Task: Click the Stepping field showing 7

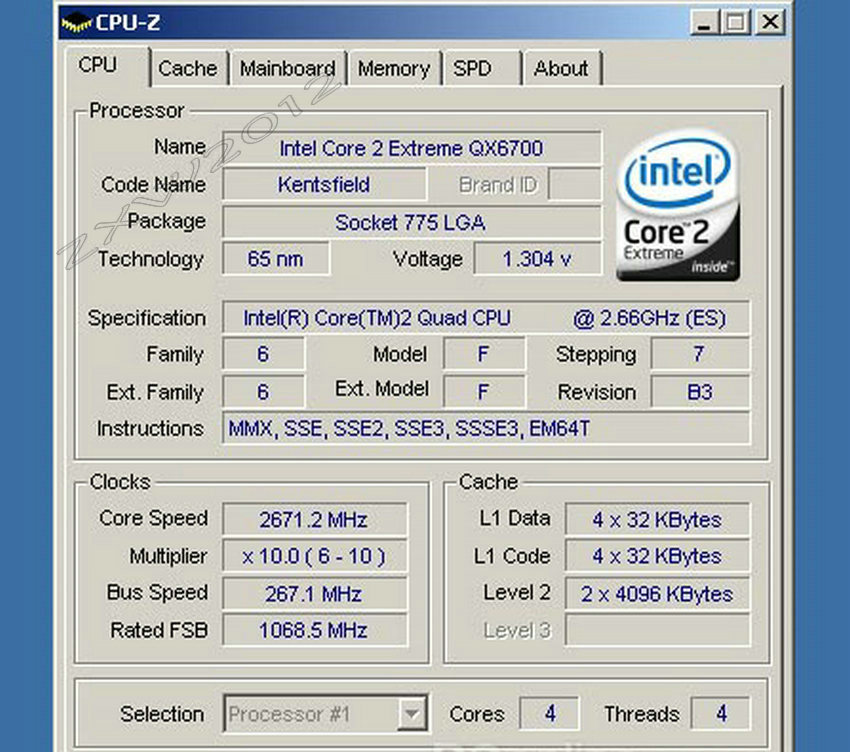Action: (699, 355)
